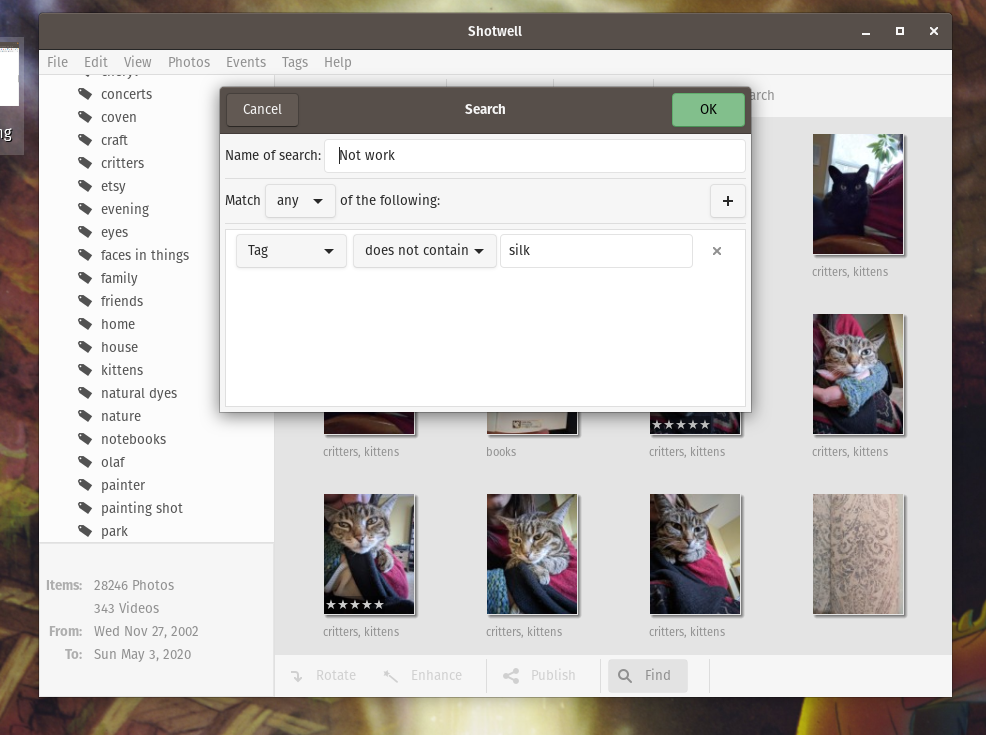986x735 pixels.
Task: Cancel the Search dialog
Action: 262,110
